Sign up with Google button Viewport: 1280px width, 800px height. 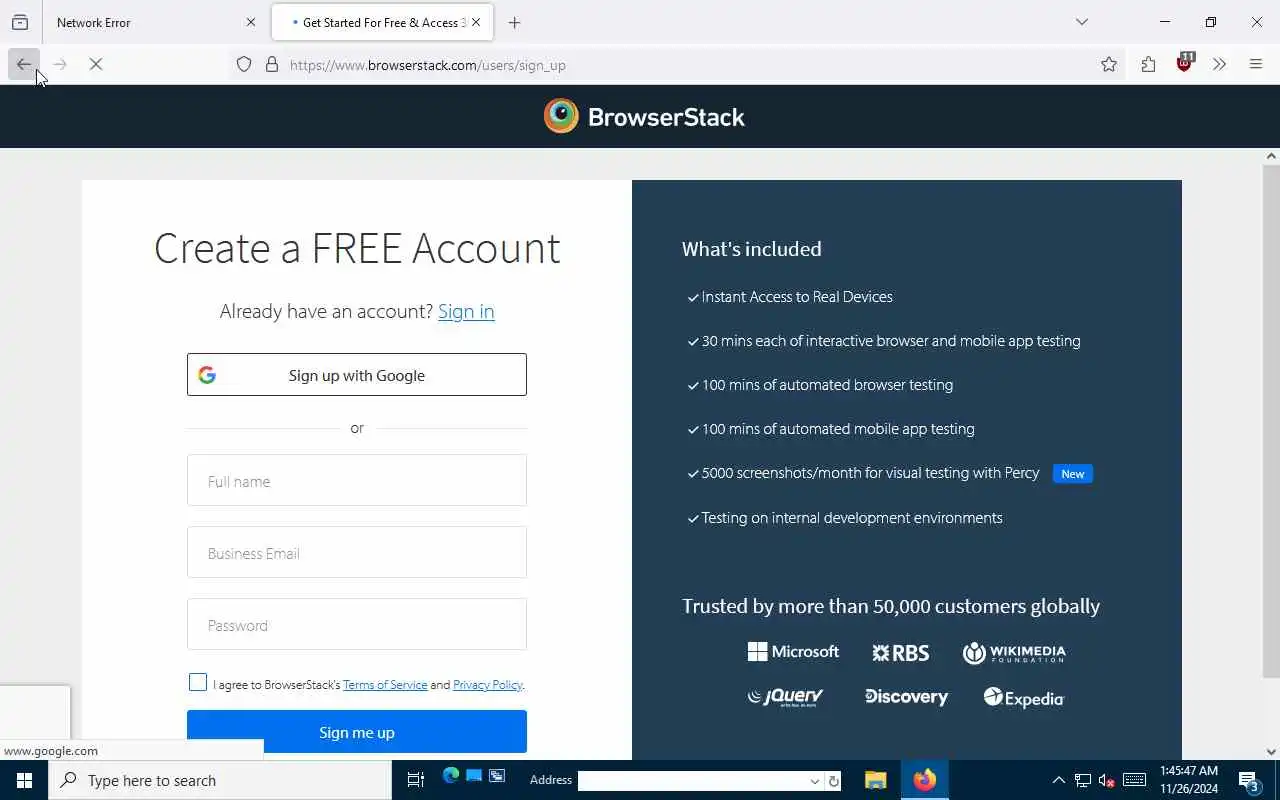[357, 375]
